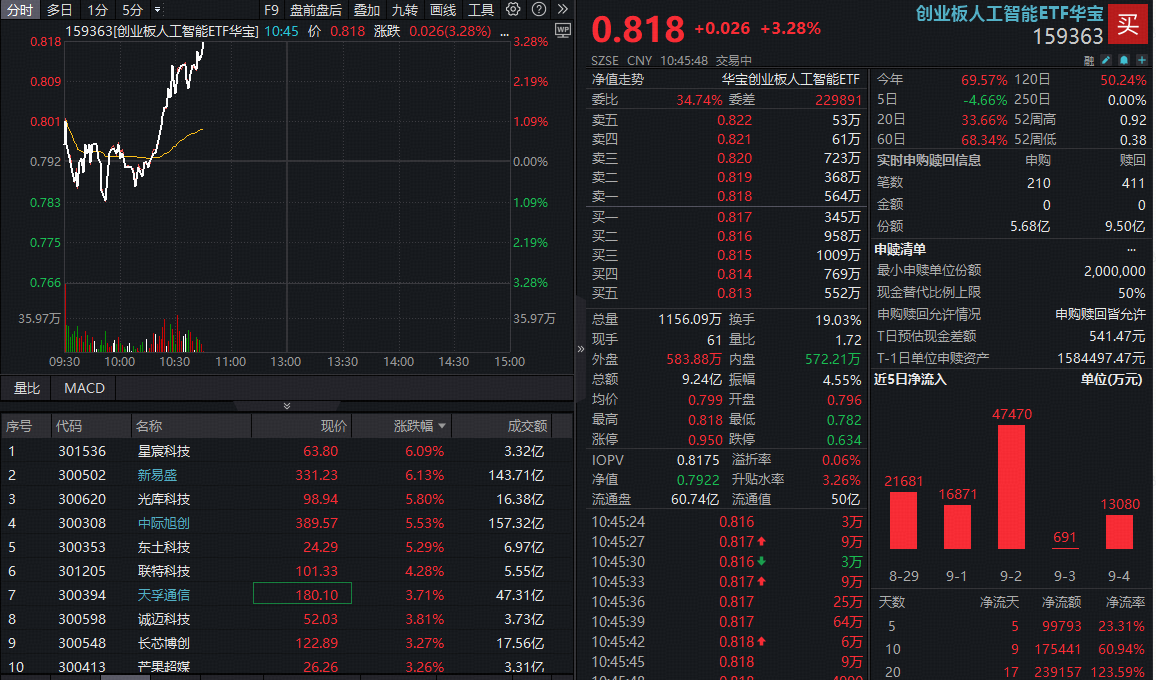The width and height of the screenshot is (1156, 680).
Task: Open the chart settings gear icon
Action: tap(513, 10)
